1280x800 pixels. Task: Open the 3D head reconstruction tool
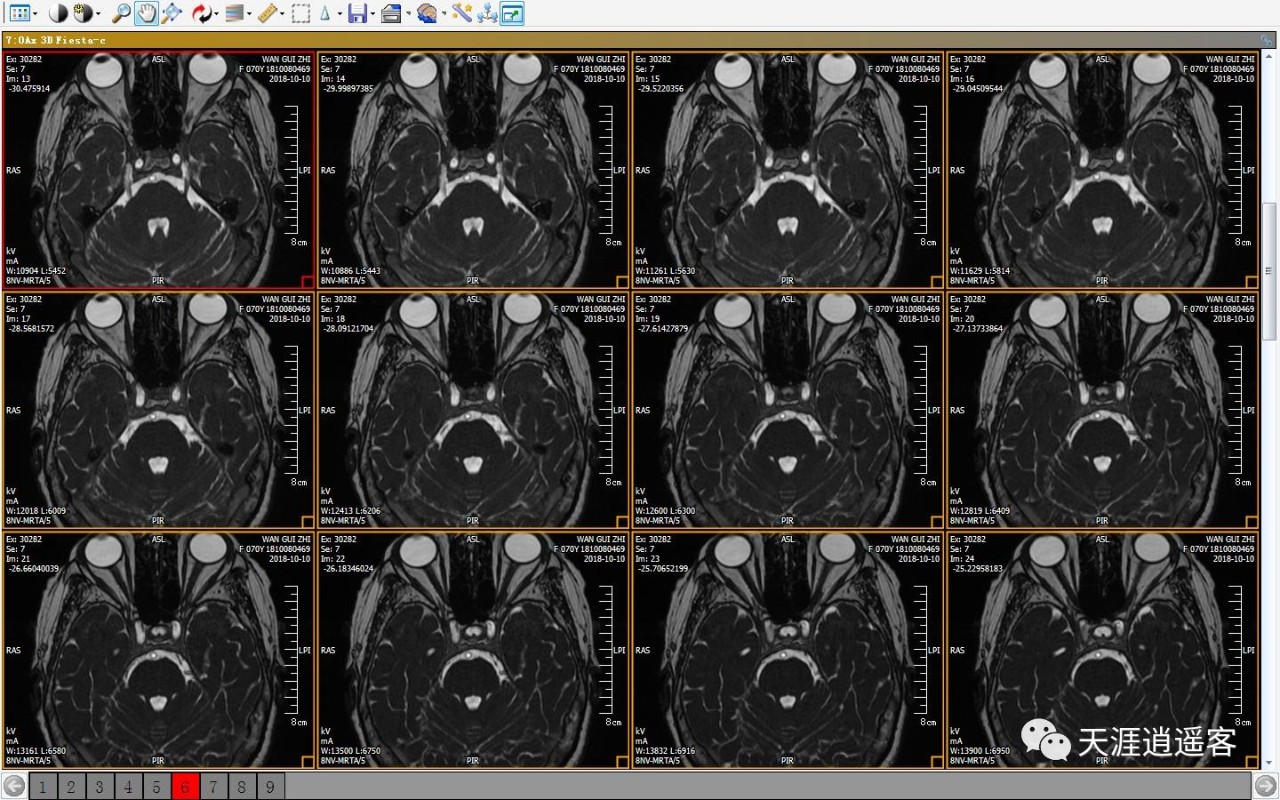427,13
